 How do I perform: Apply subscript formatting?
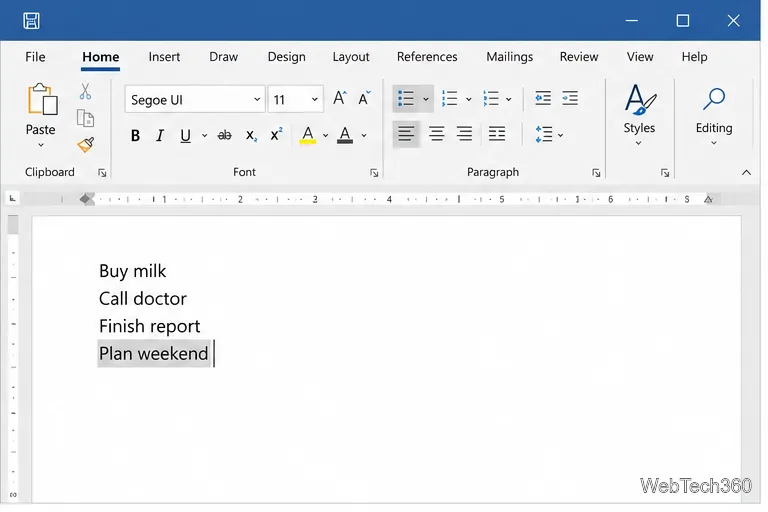(x=251, y=135)
